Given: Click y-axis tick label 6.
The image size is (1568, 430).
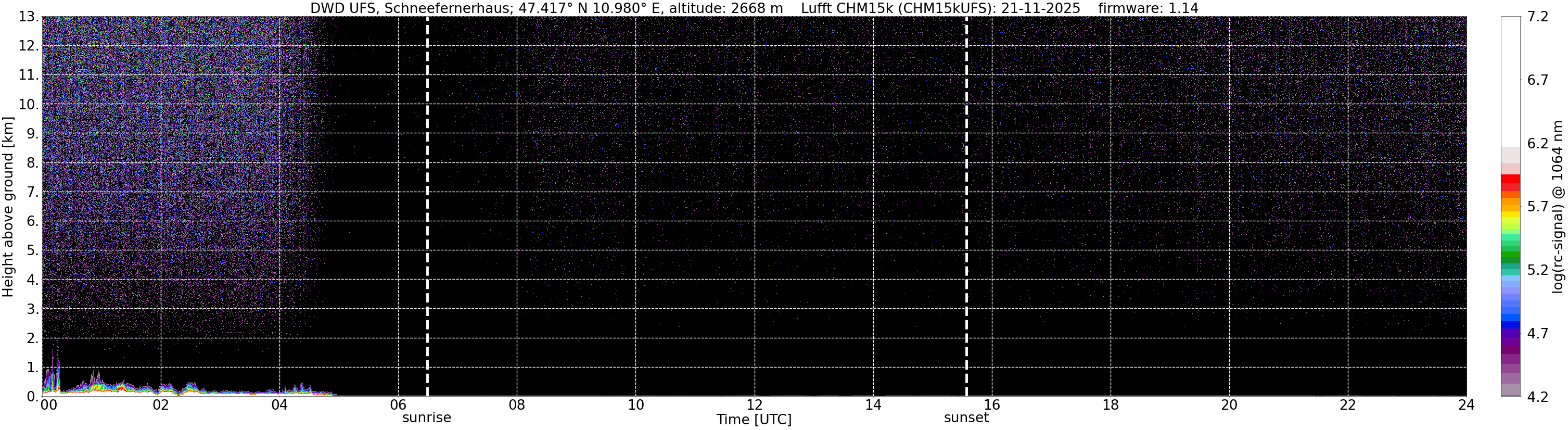Looking at the screenshot, I should 33,222.
